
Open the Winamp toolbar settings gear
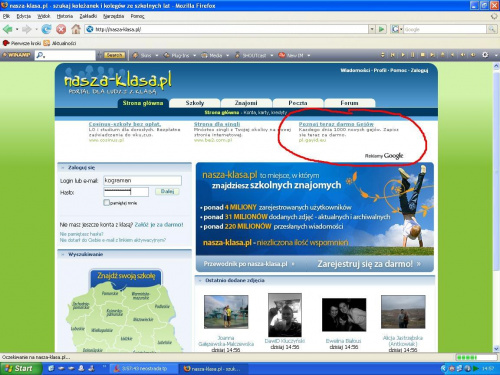[x=485, y=55]
